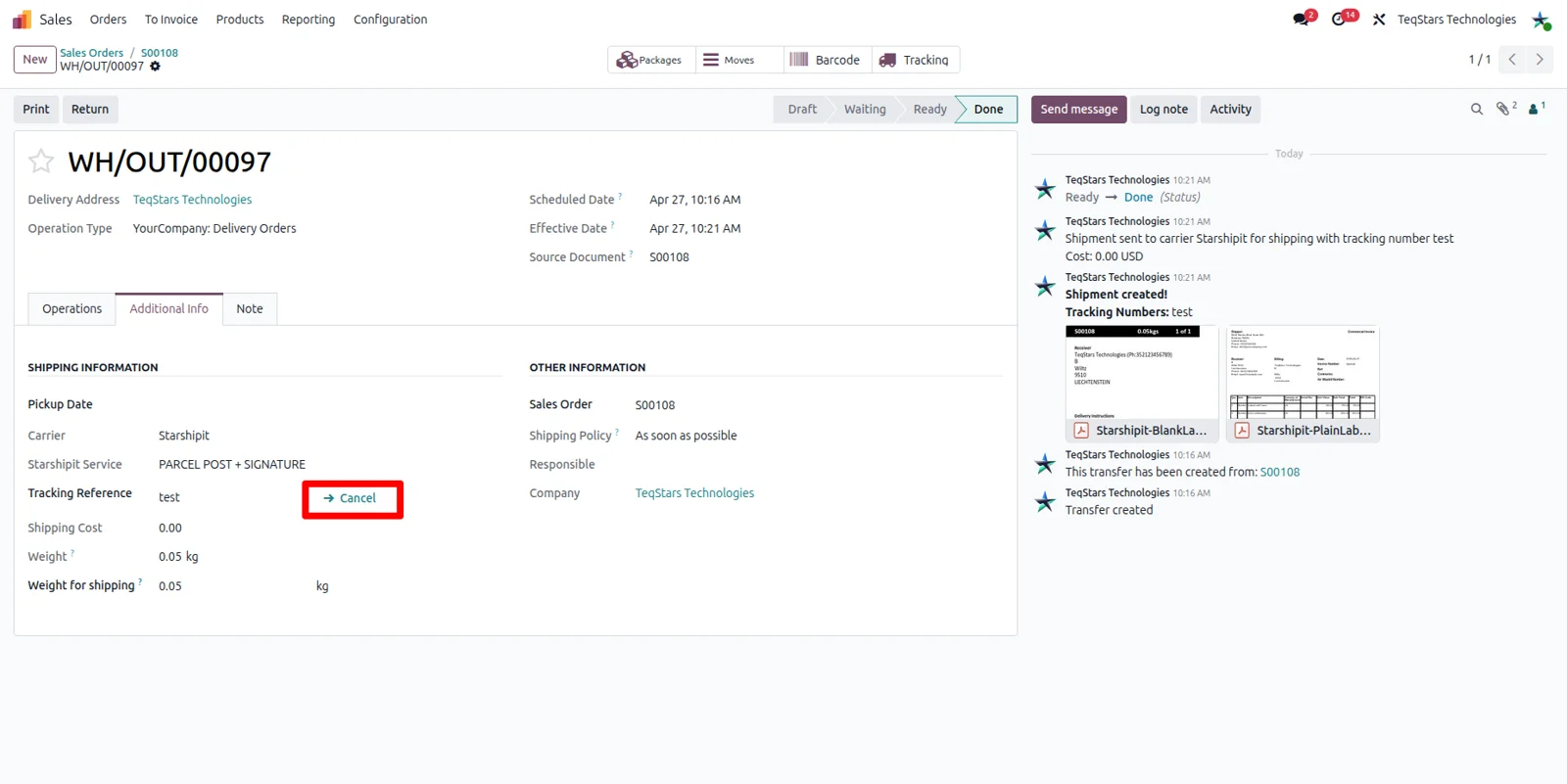Open the TeqStars Technologies company switcher
This screenshot has width=1567, height=784.
point(1456,20)
